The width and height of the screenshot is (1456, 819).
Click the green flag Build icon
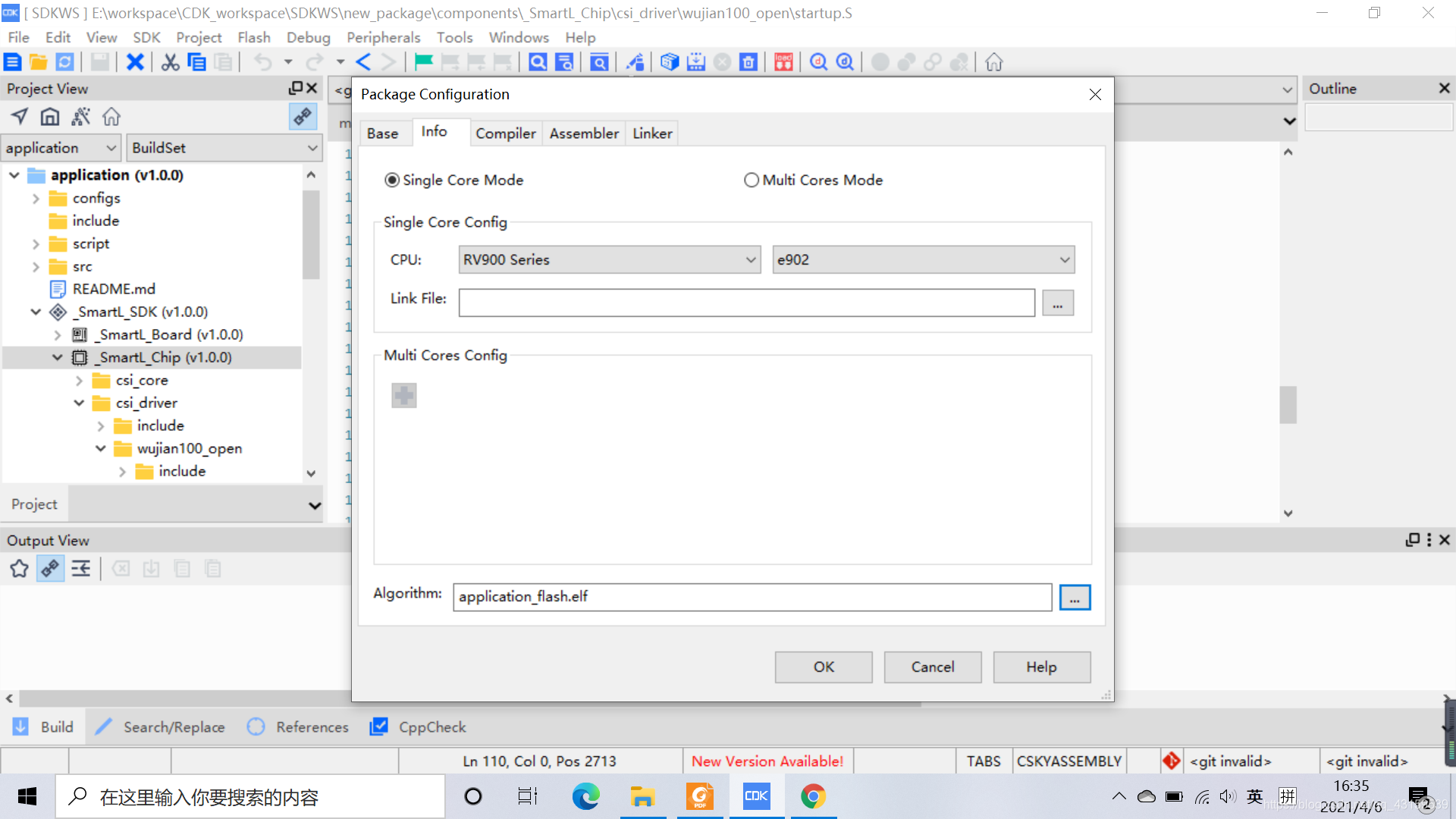point(424,62)
